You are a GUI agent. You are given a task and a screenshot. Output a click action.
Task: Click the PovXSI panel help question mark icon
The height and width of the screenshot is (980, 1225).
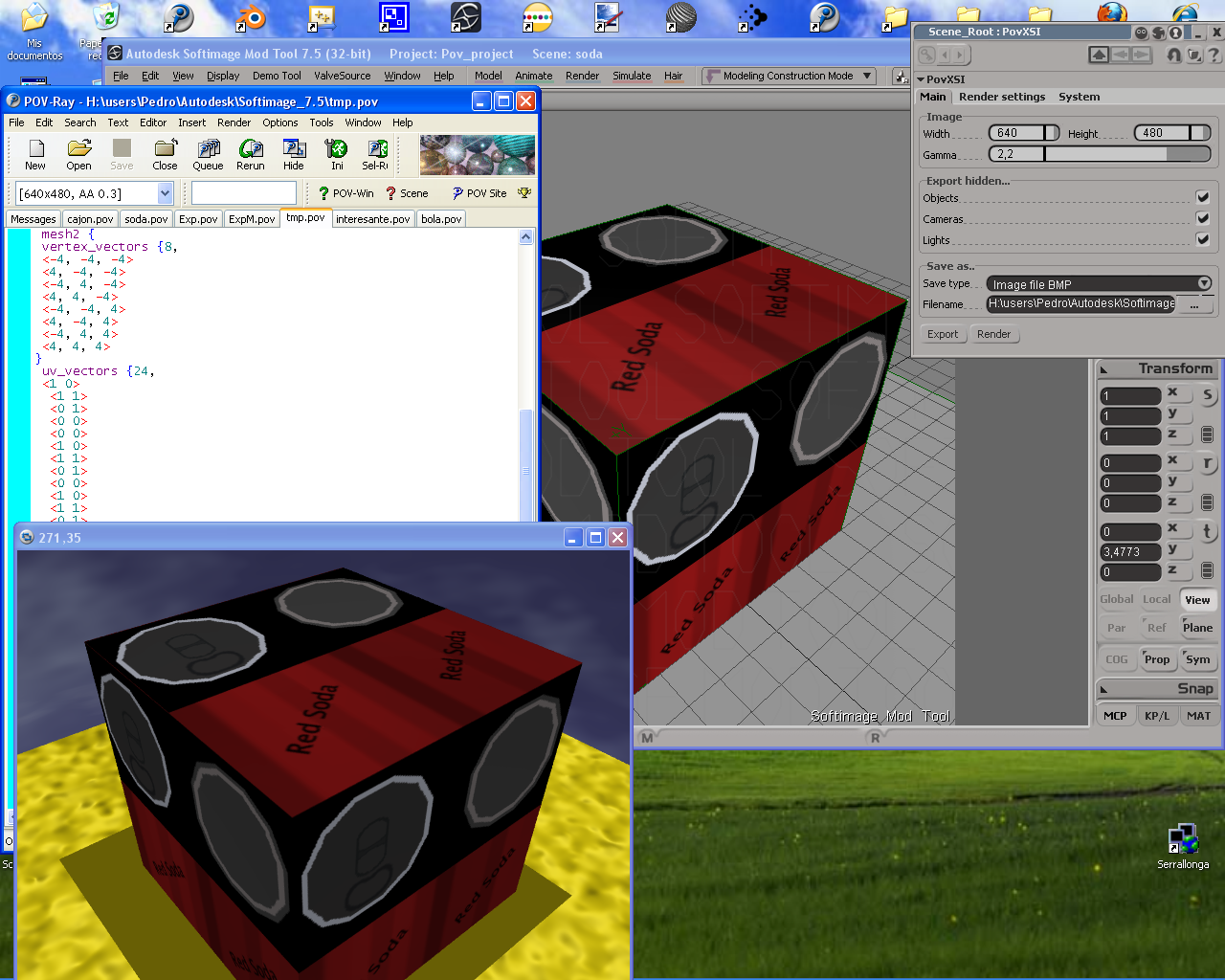click(1214, 56)
